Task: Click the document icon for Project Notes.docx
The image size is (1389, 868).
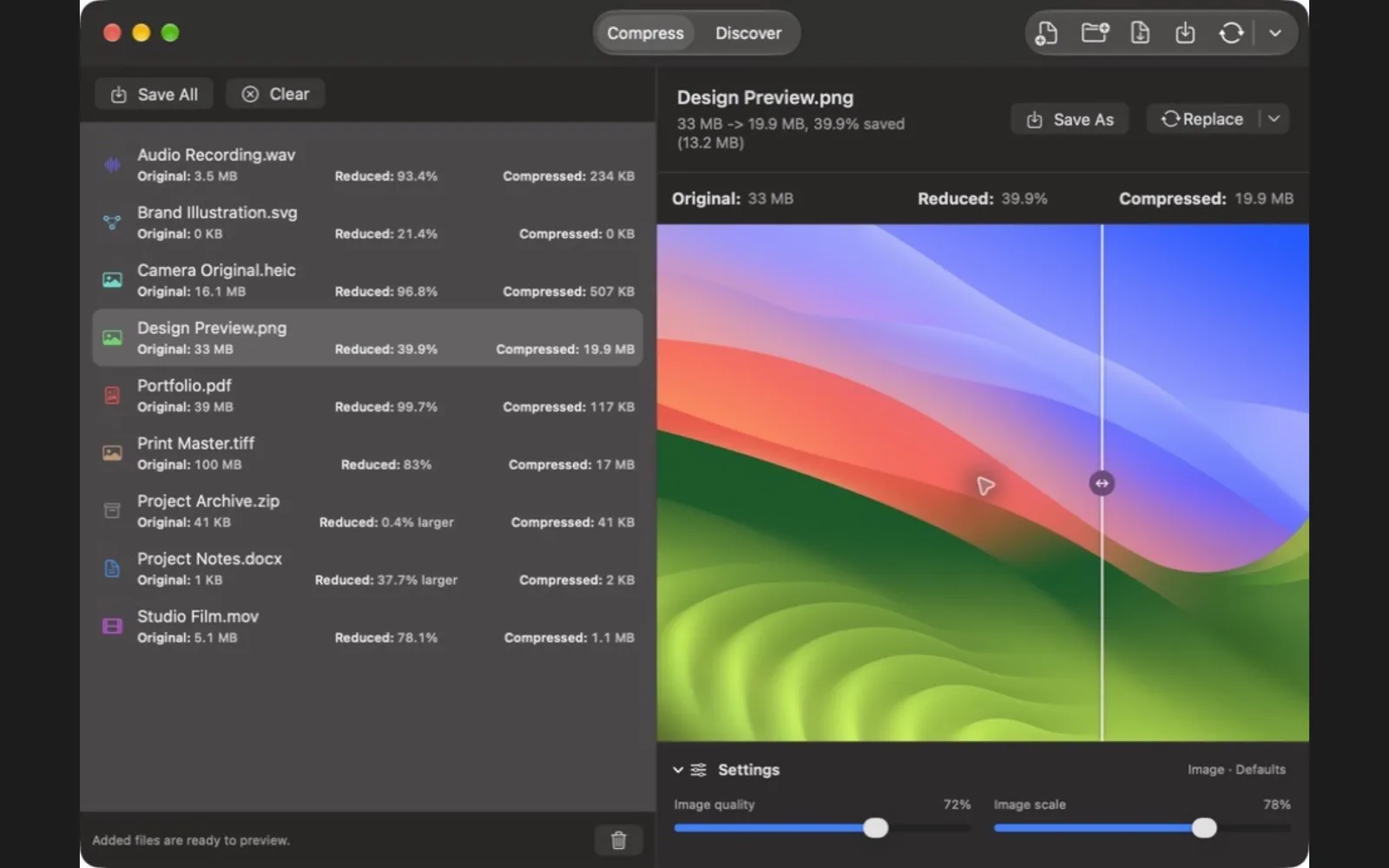Action: 112,569
